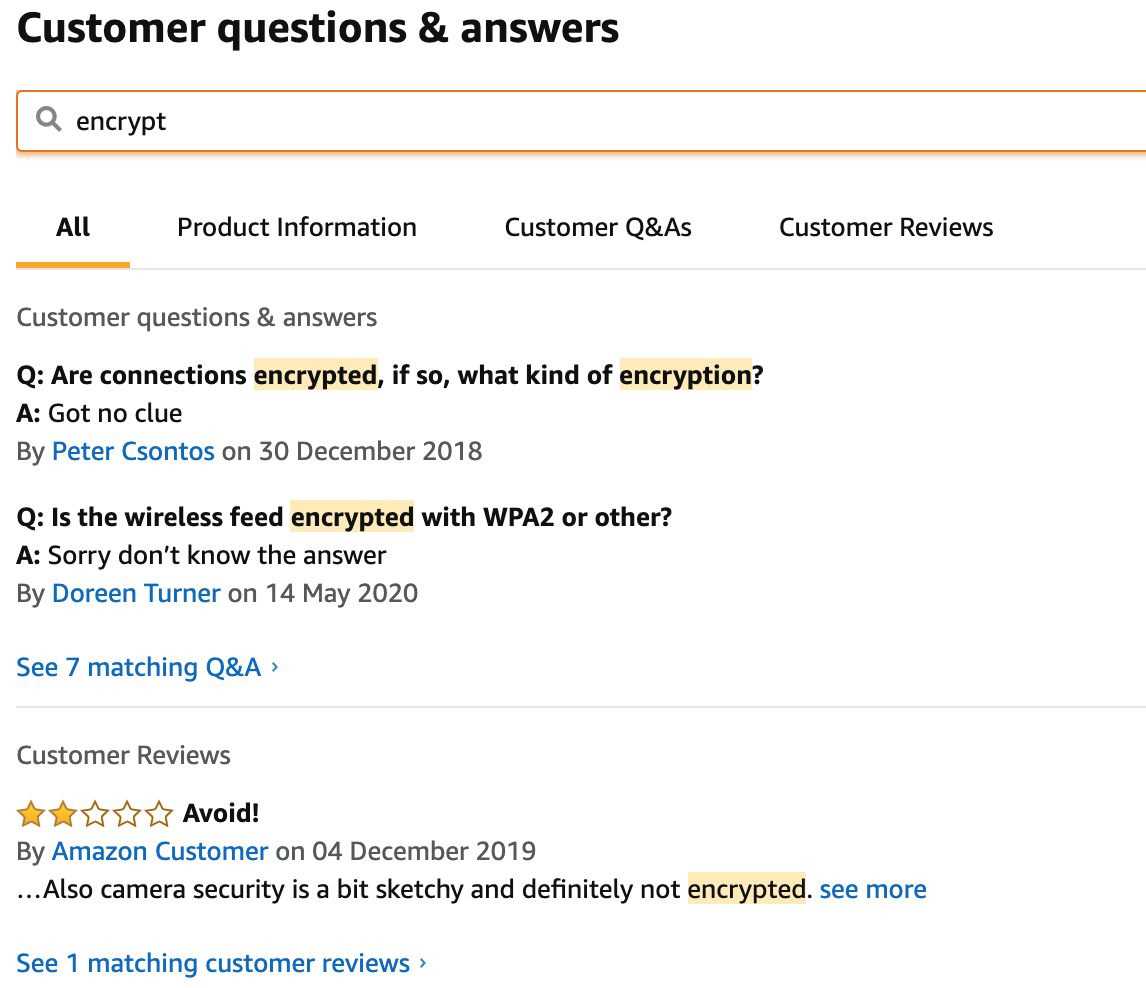Expand the review with "see more"
This screenshot has height=988, width=1146.
pos(873,889)
